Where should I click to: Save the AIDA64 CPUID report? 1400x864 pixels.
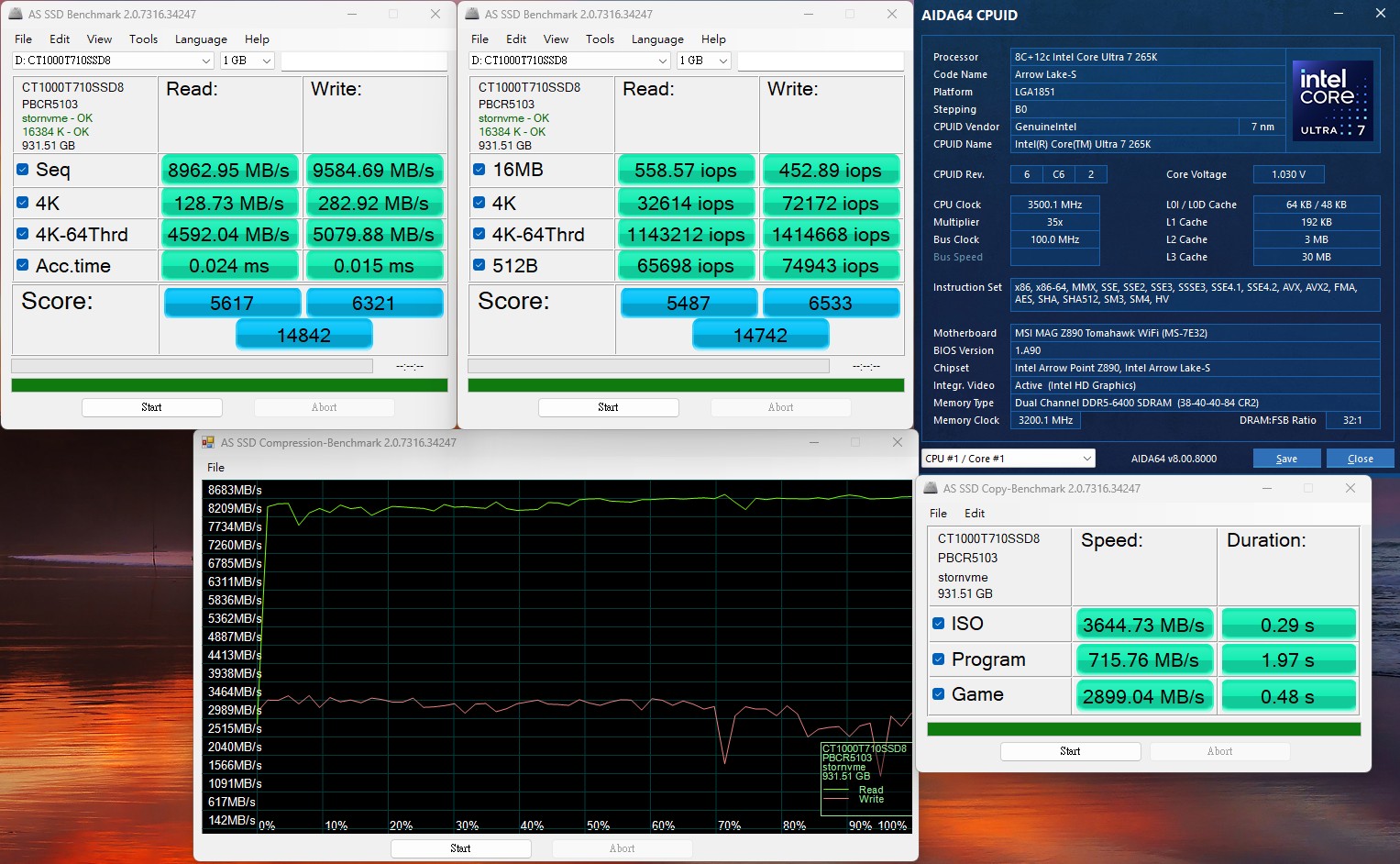(1286, 458)
